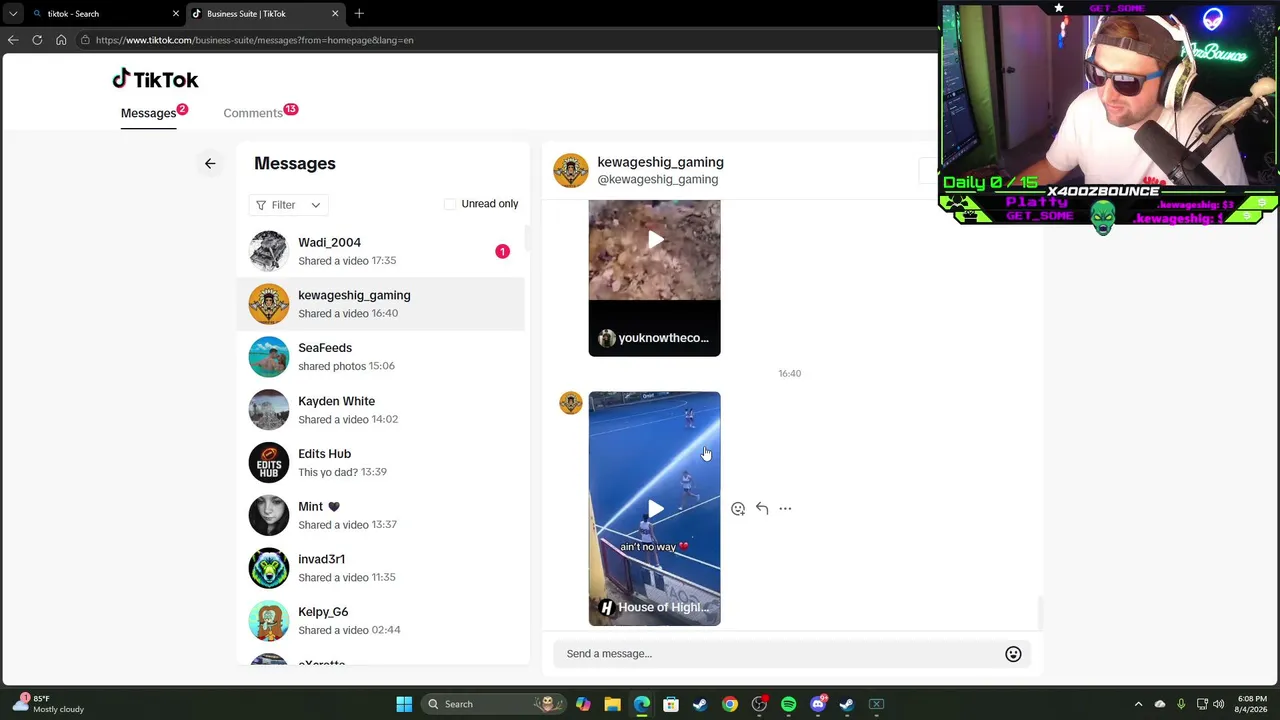The height and width of the screenshot is (720, 1280).
Task: Open more options for the shared video
Action: point(785,509)
